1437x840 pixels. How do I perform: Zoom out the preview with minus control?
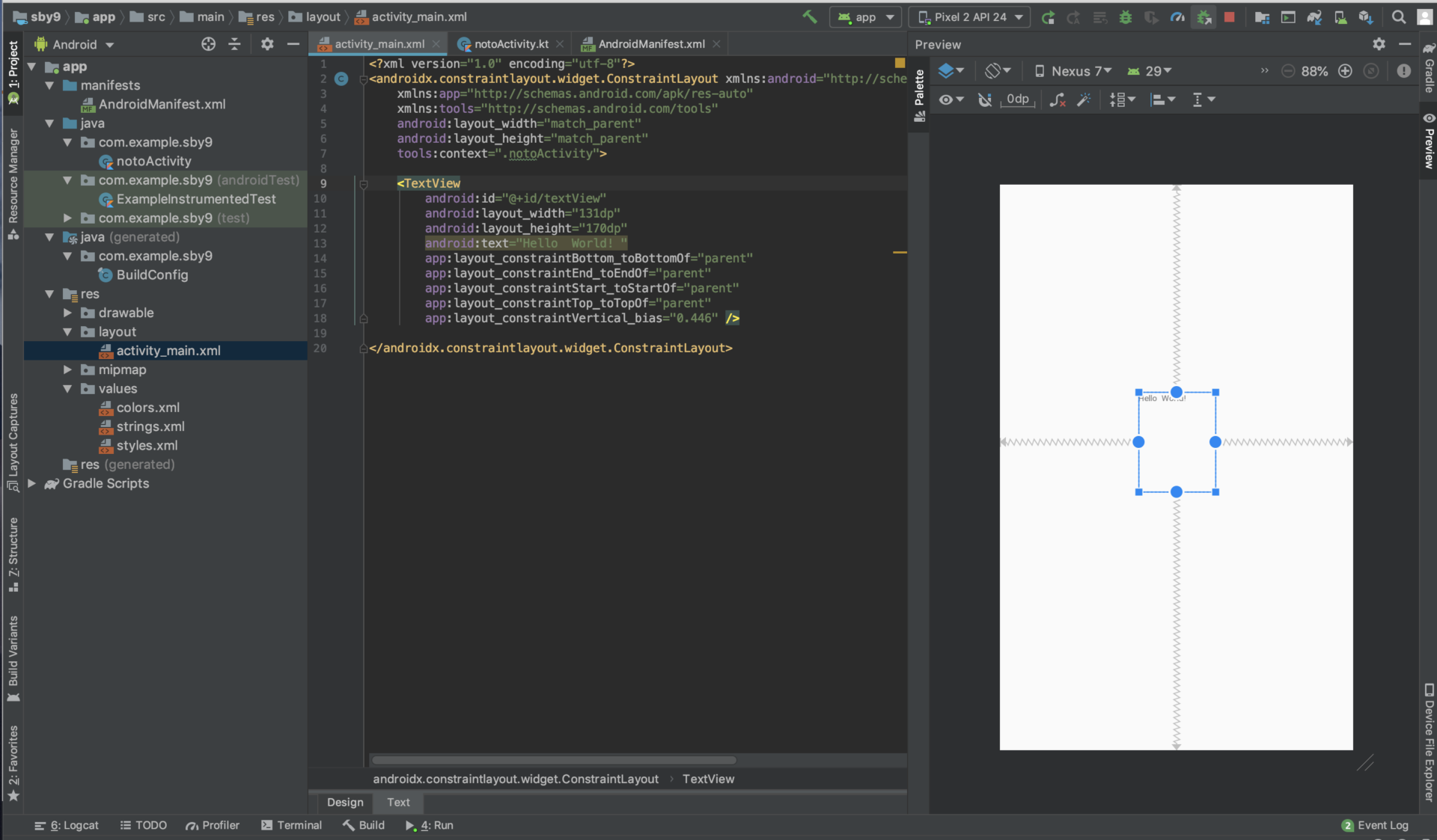1289,71
